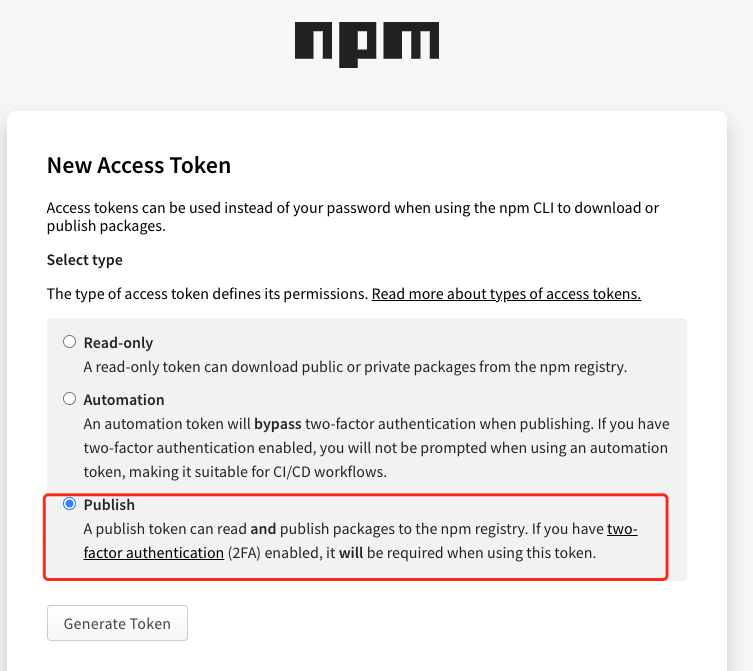Click the intro paragraph about npm CLI
Image resolution: width=753 pixels, height=671 pixels.
[353, 217]
